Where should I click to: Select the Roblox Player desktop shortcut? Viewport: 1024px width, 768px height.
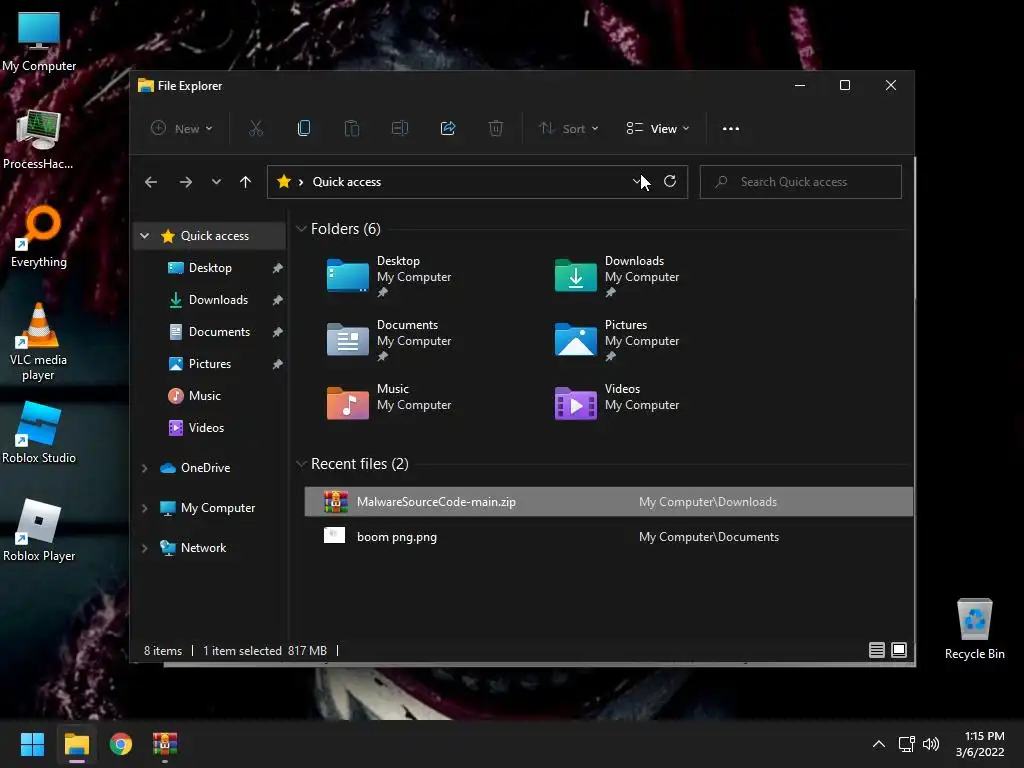pyautogui.click(x=39, y=531)
